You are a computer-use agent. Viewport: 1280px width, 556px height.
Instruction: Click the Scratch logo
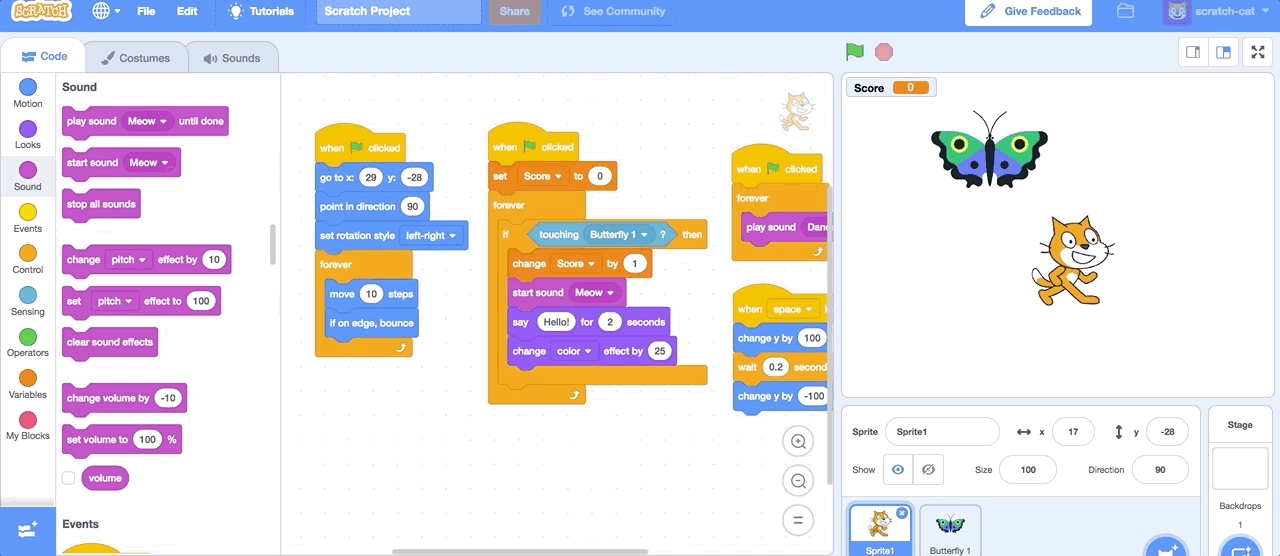(x=41, y=12)
